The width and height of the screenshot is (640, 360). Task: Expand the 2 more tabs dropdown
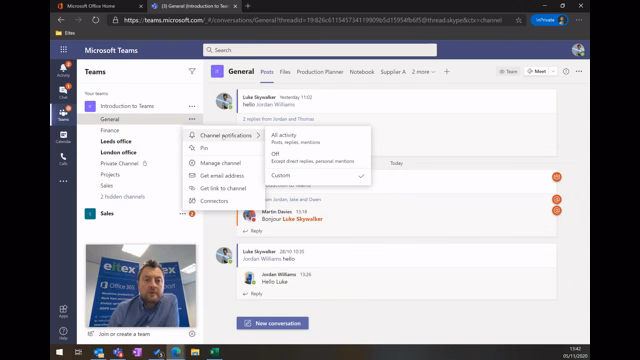point(423,72)
